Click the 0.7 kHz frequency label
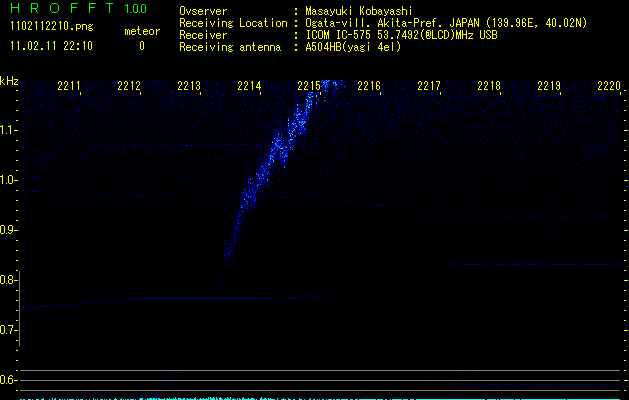This screenshot has height=400, width=629. pyautogui.click(x=8, y=330)
